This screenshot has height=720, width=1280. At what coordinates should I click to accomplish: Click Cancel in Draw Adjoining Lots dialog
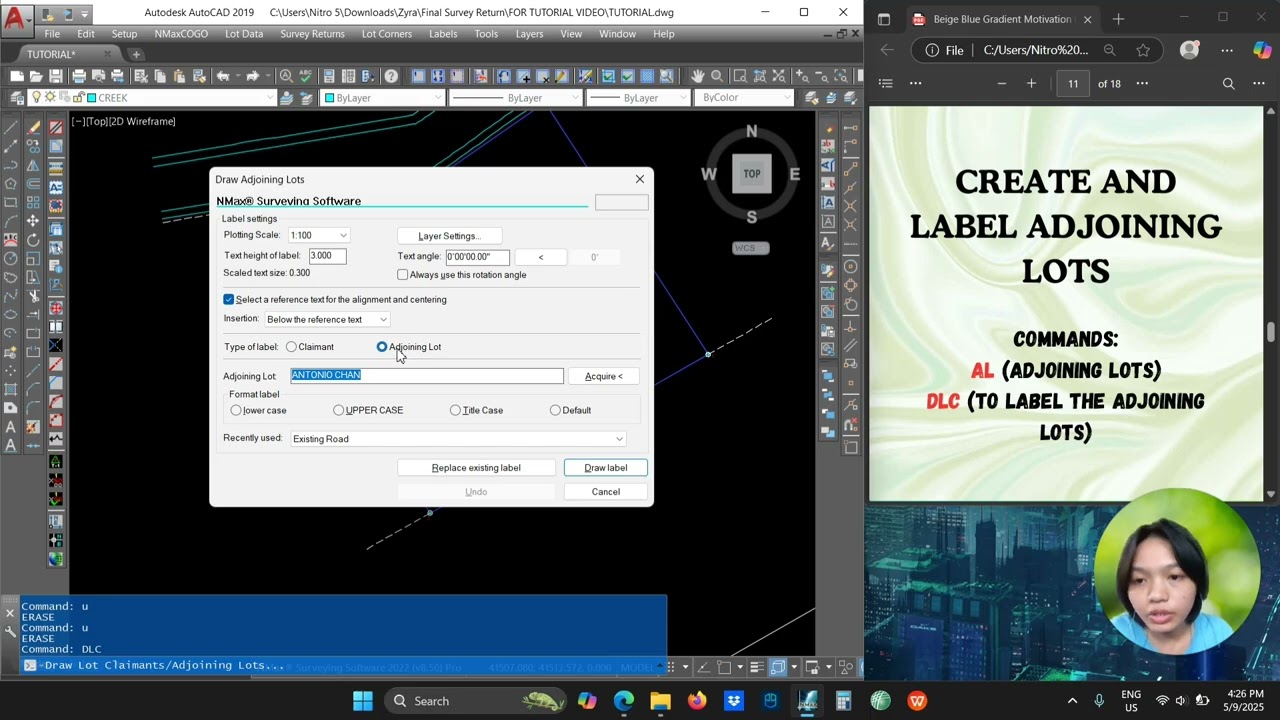pyautogui.click(x=606, y=492)
